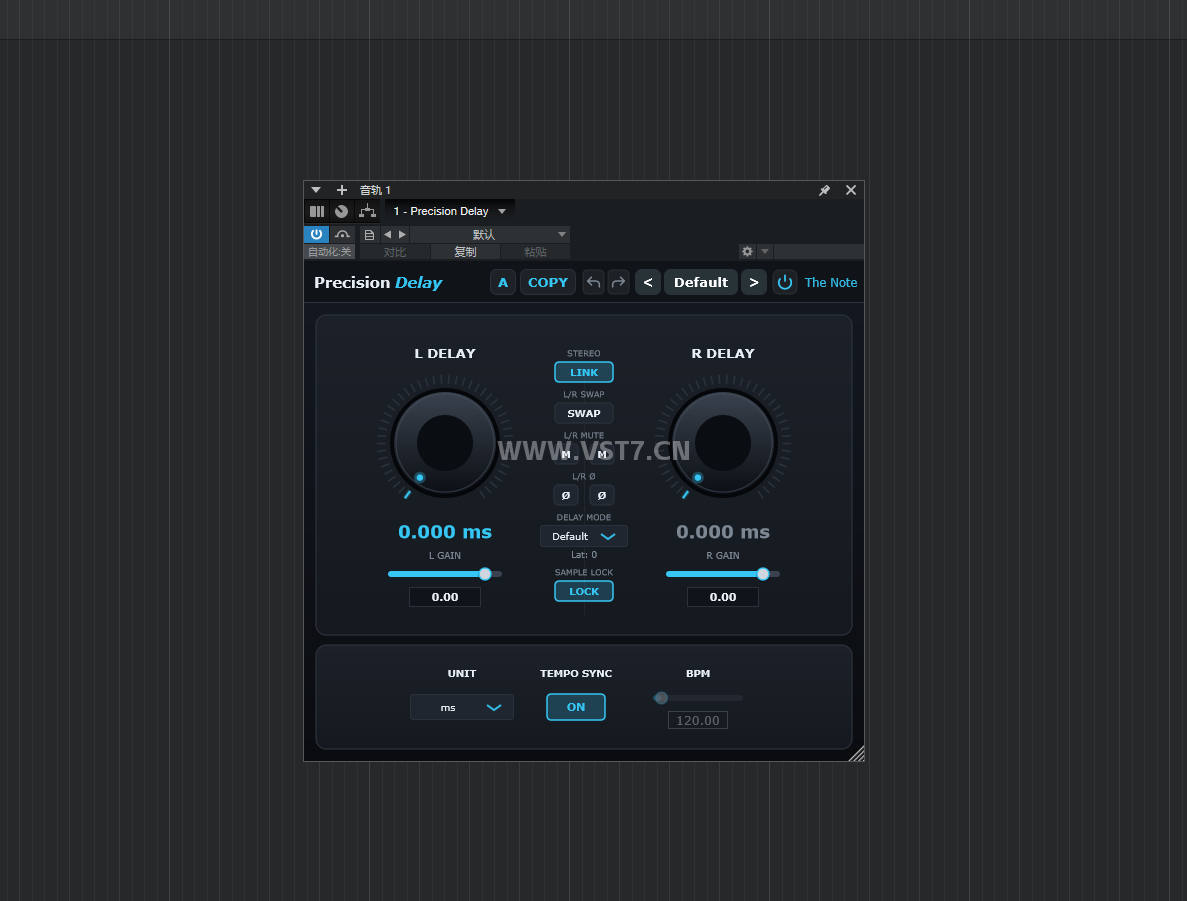Click the bypass arc icon beside power
1187x901 pixels.
342,234
